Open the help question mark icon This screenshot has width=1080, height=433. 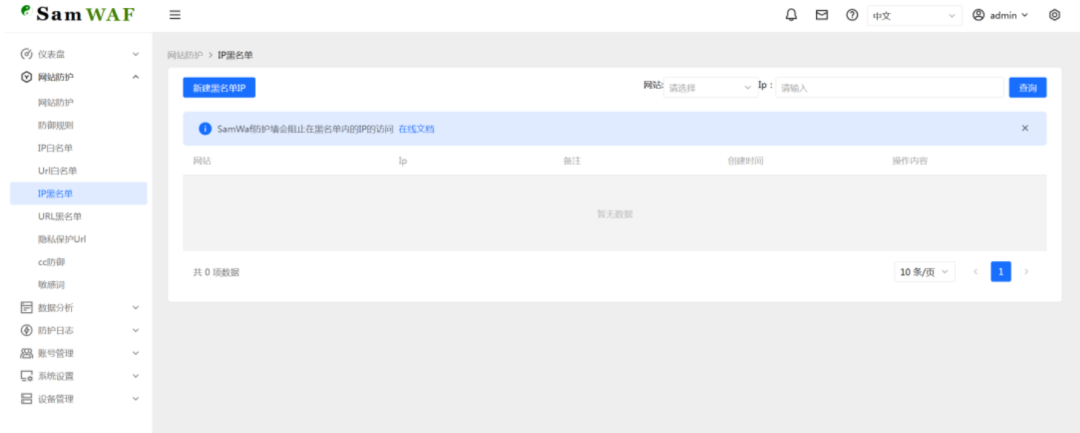coord(851,15)
